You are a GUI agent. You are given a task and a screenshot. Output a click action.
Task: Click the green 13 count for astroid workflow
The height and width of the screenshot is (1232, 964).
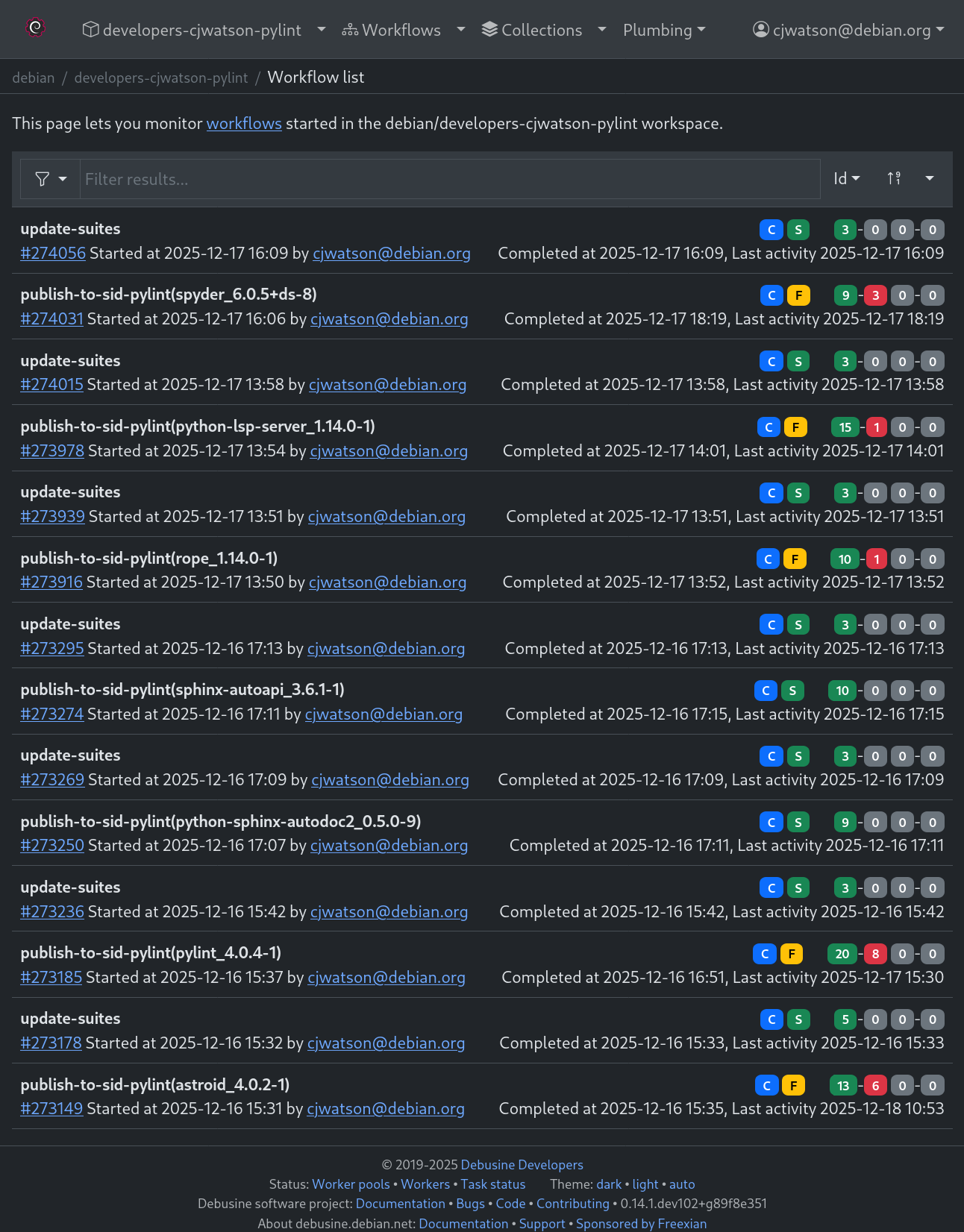pyautogui.click(x=843, y=1086)
